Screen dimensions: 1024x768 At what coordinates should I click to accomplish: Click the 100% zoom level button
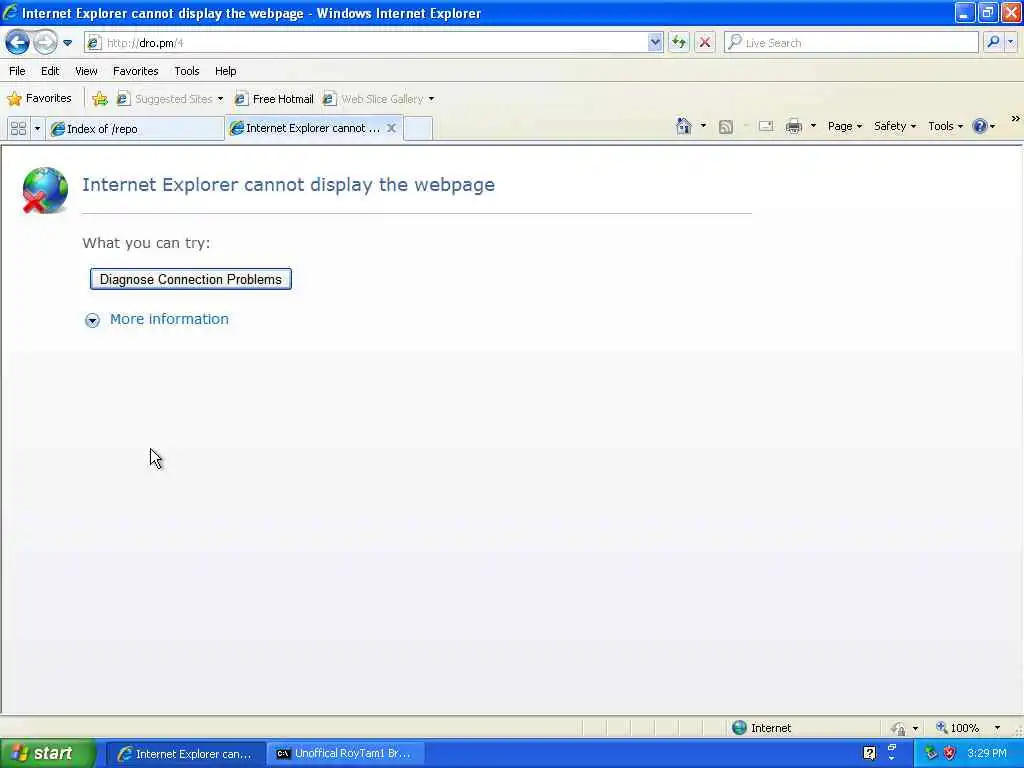pos(957,728)
